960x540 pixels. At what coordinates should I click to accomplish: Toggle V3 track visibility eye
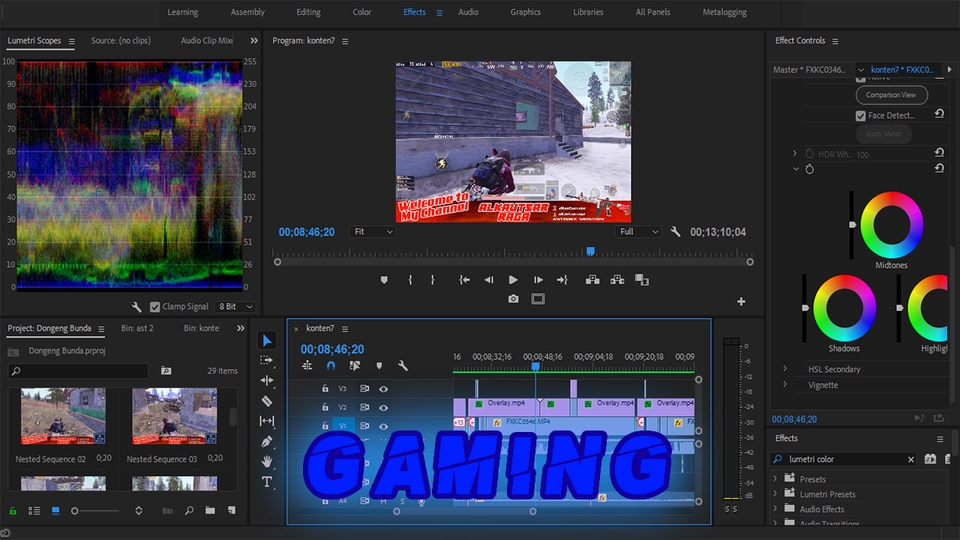(x=383, y=389)
